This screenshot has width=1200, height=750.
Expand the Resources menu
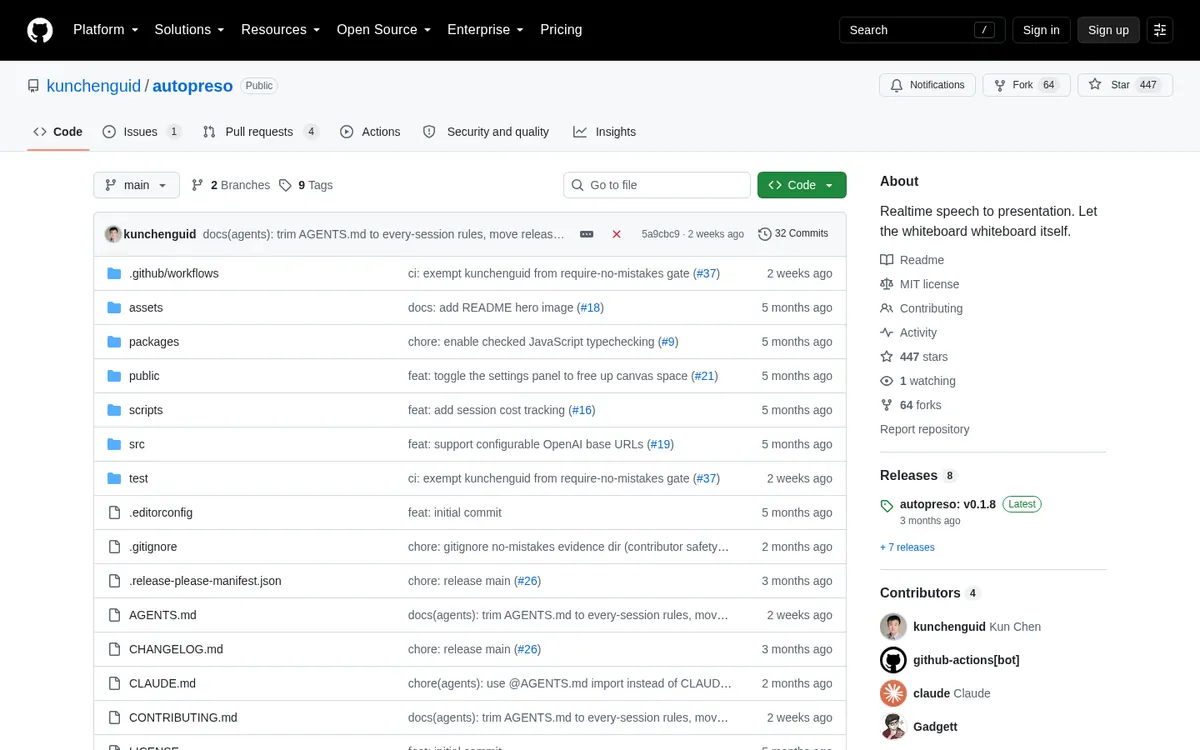click(280, 30)
